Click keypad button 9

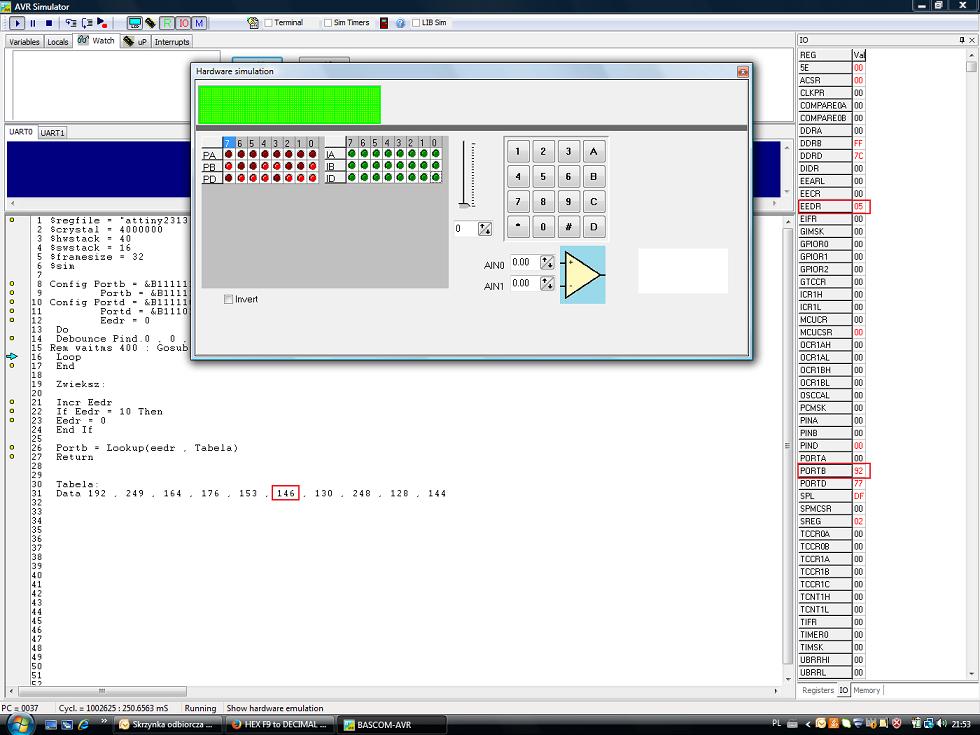tap(568, 202)
